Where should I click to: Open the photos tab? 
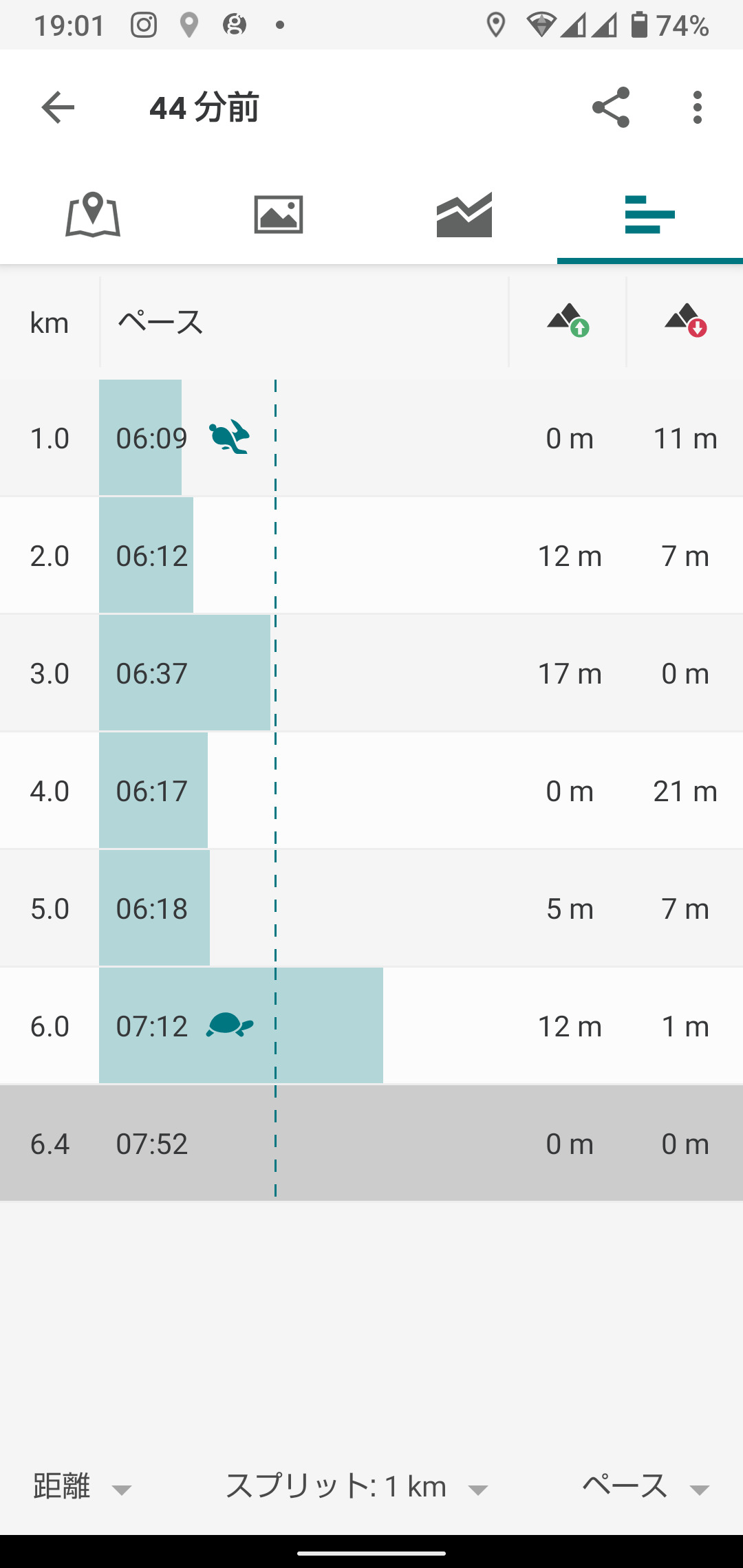tap(279, 215)
